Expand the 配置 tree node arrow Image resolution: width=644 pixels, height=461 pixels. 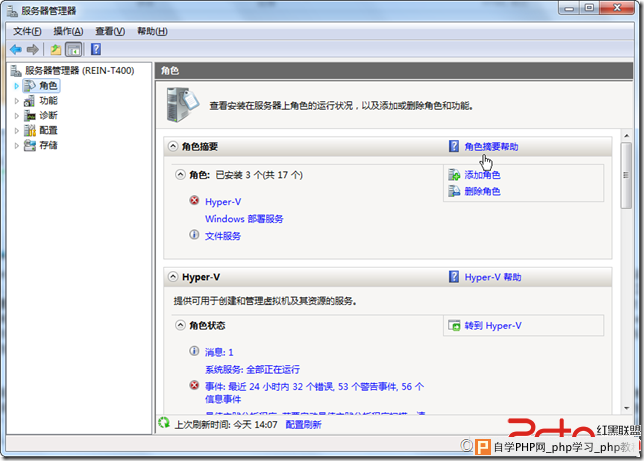16,131
